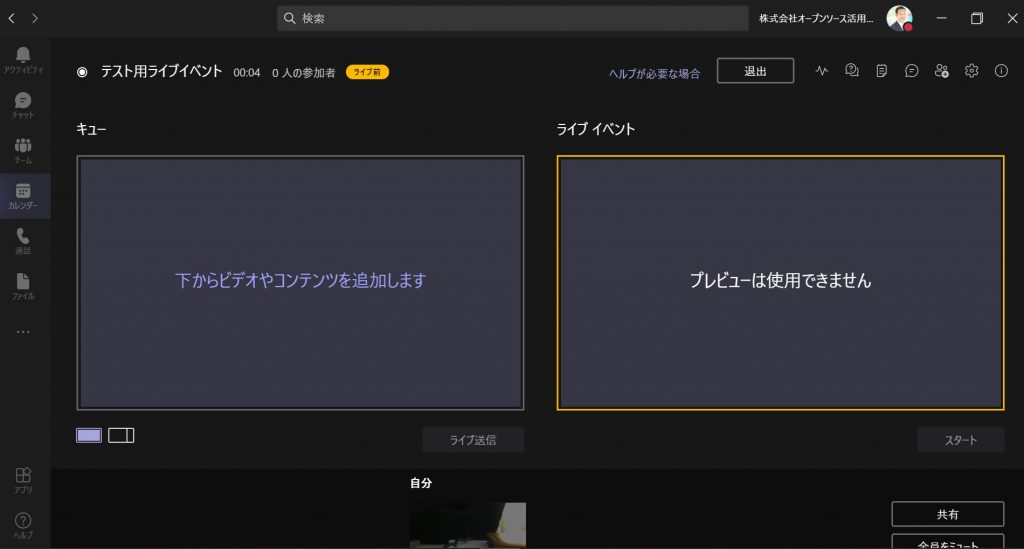Viewport: 1024px width, 549px height.
Task: Open チャット in the left sidebar
Action: tap(24, 104)
